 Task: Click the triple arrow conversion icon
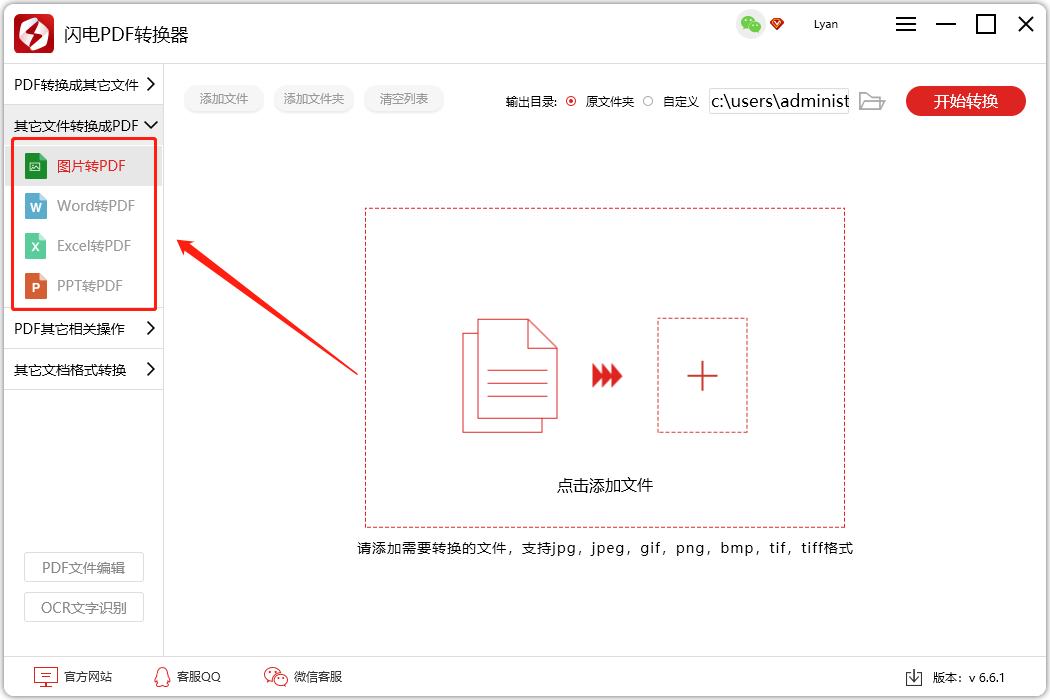pyautogui.click(x=607, y=375)
